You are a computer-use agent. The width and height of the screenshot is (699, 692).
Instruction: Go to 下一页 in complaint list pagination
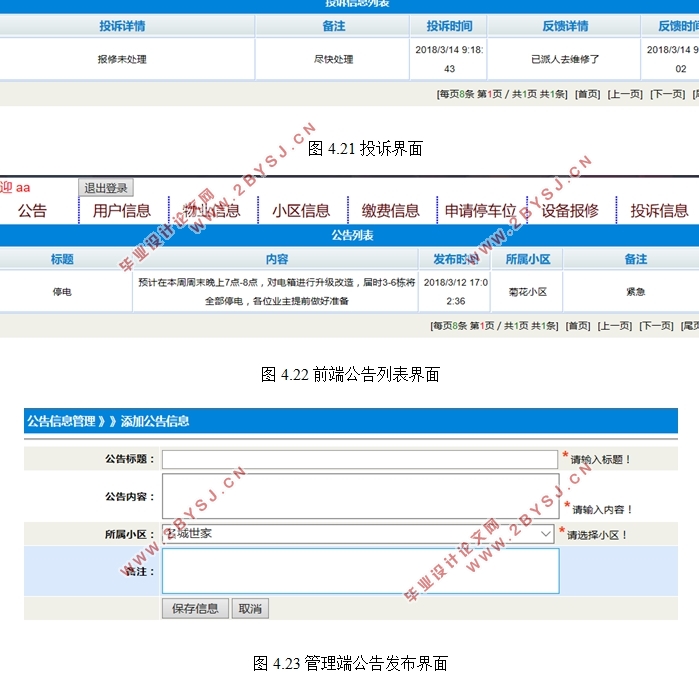667,94
